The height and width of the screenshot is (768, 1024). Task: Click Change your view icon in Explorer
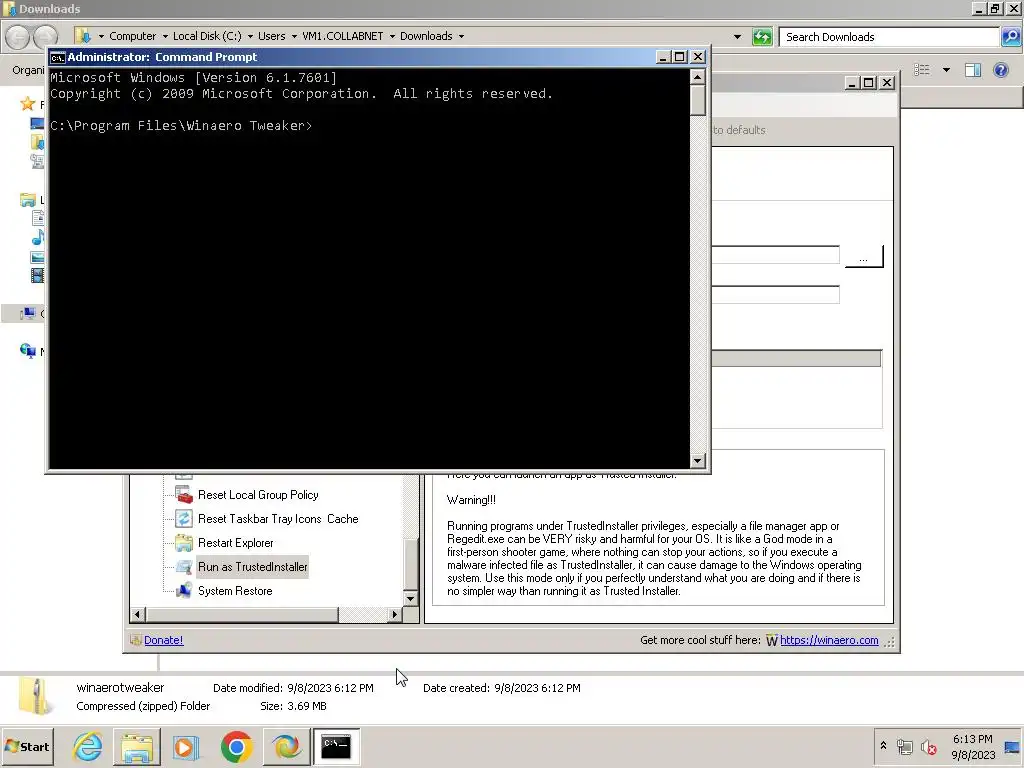(x=921, y=69)
